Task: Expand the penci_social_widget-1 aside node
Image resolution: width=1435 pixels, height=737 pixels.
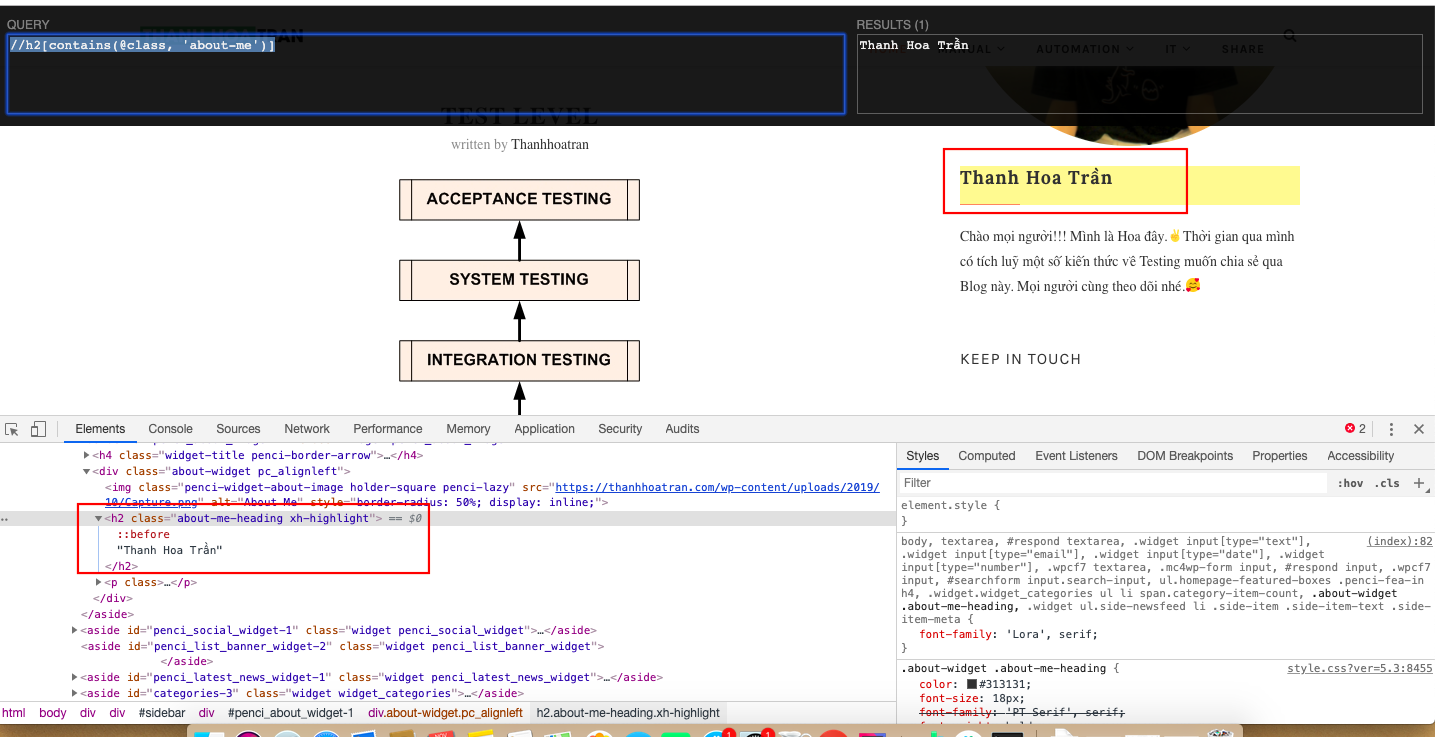Action: click(75, 630)
